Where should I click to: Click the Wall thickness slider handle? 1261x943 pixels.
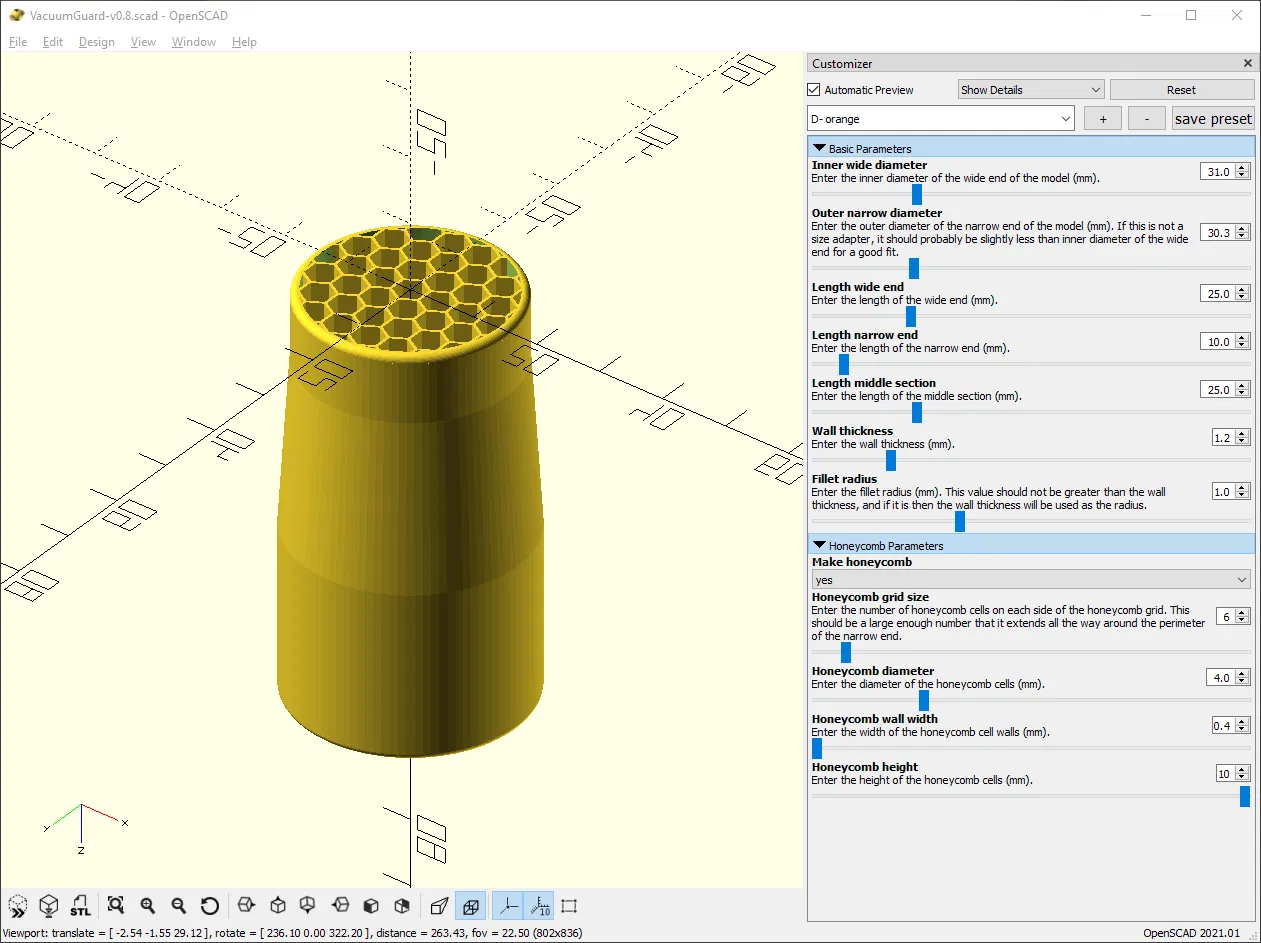tap(891, 460)
